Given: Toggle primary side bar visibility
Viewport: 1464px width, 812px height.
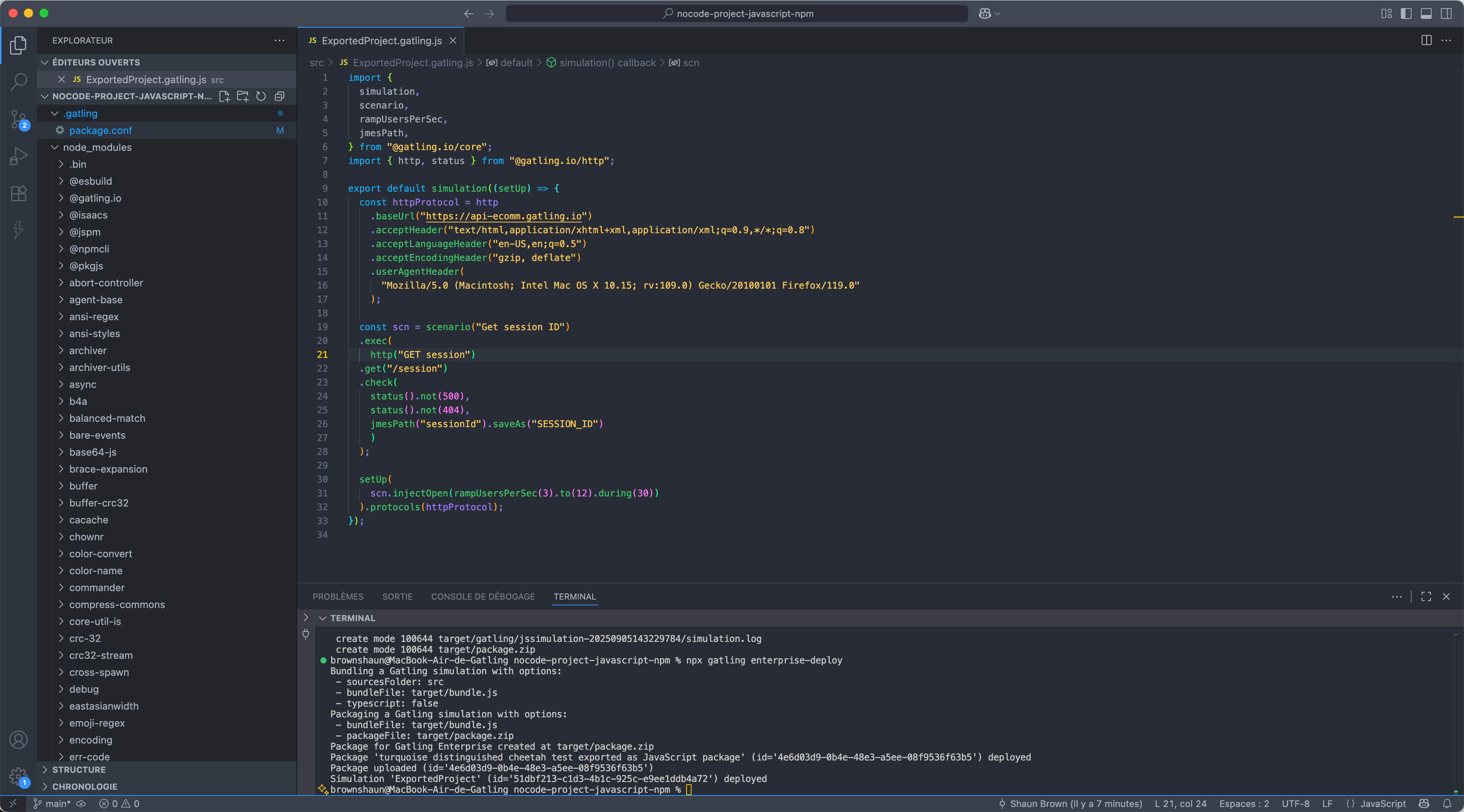Looking at the screenshot, I should point(1406,13).
